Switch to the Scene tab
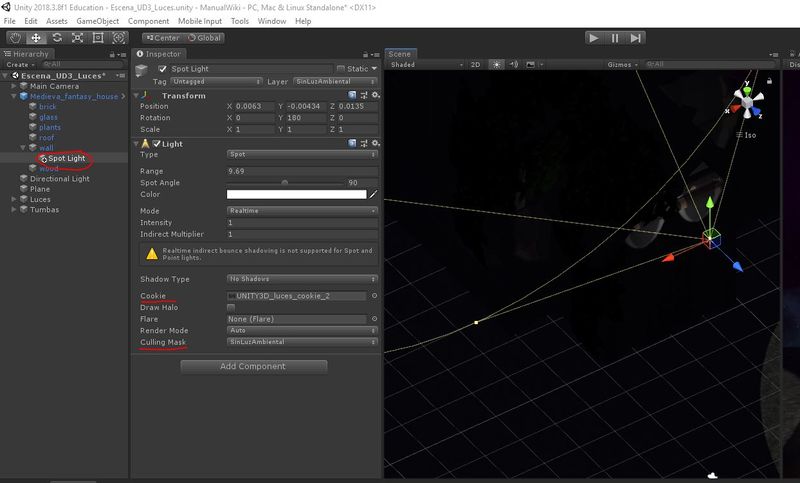Screen dimensions: 800x483 tap(400, 54)
